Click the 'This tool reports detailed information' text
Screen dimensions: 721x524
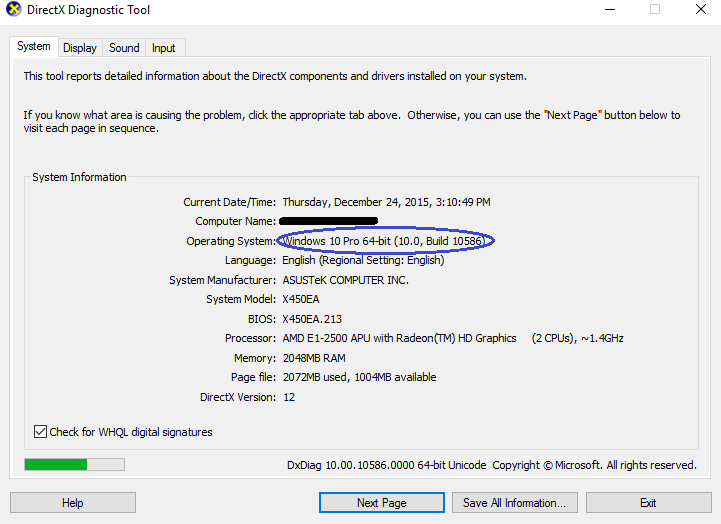(x=275, y=76)
